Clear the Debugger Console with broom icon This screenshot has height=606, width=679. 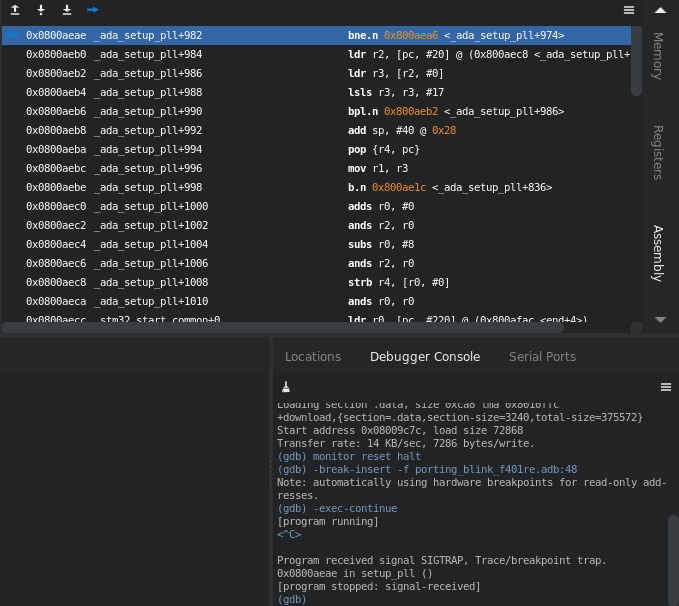[x=285, y=386]
